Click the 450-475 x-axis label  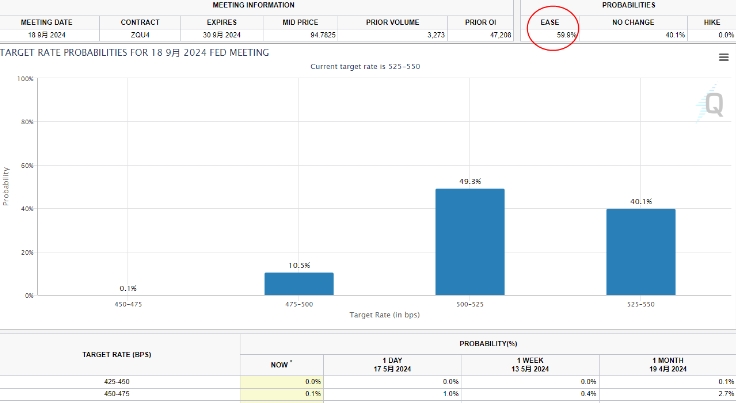128,304
